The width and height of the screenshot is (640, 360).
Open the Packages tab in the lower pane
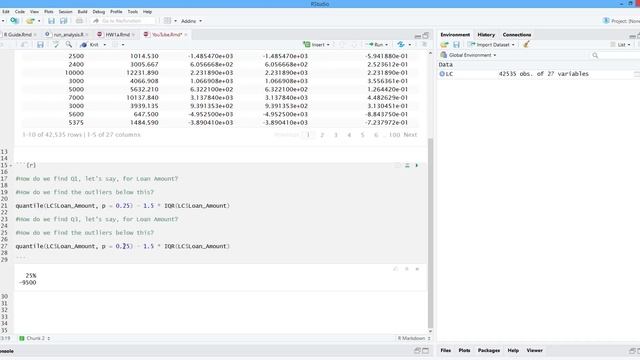[x=489, y=350]
